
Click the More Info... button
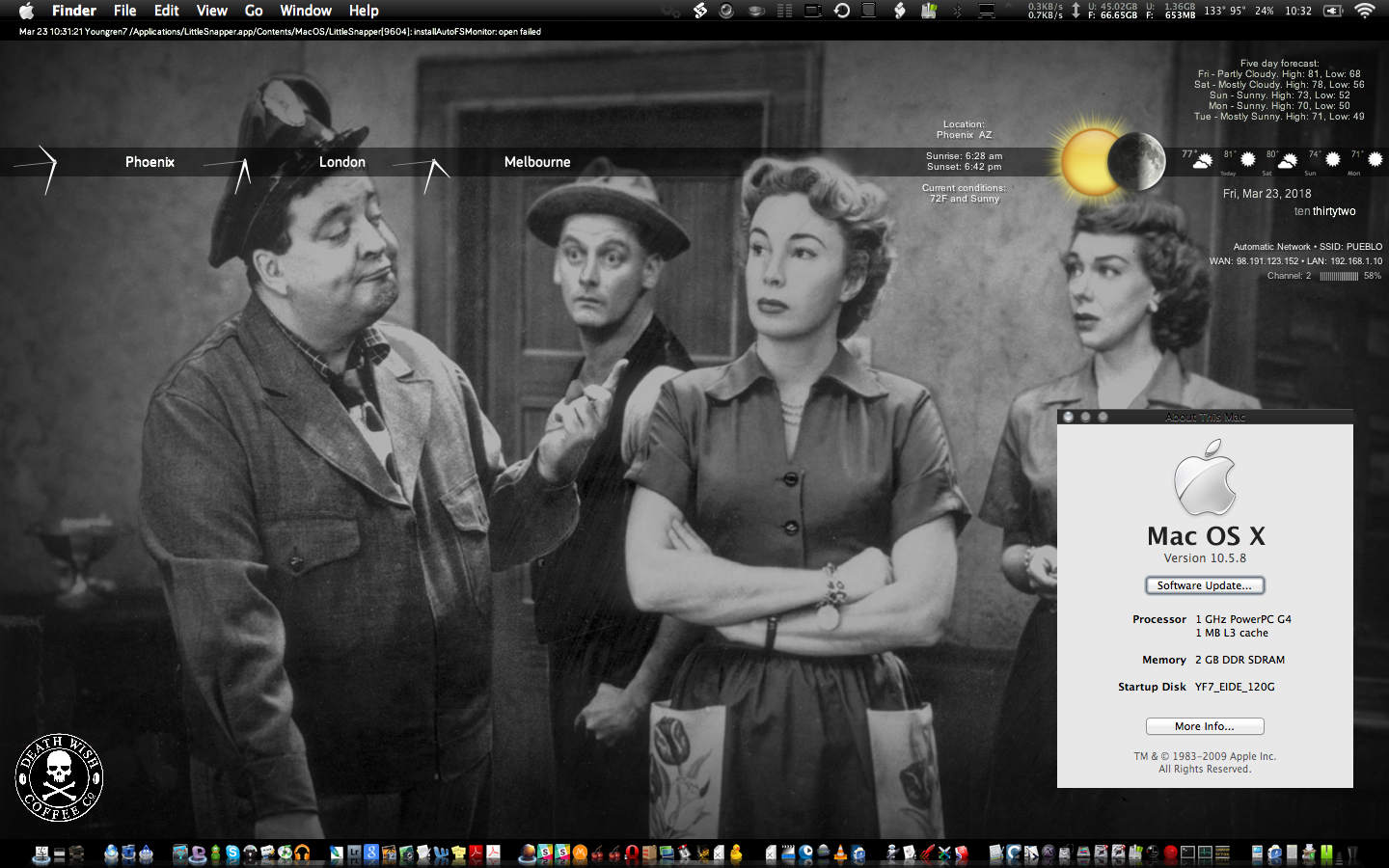pyautogui.click(x=1205, y=726)
